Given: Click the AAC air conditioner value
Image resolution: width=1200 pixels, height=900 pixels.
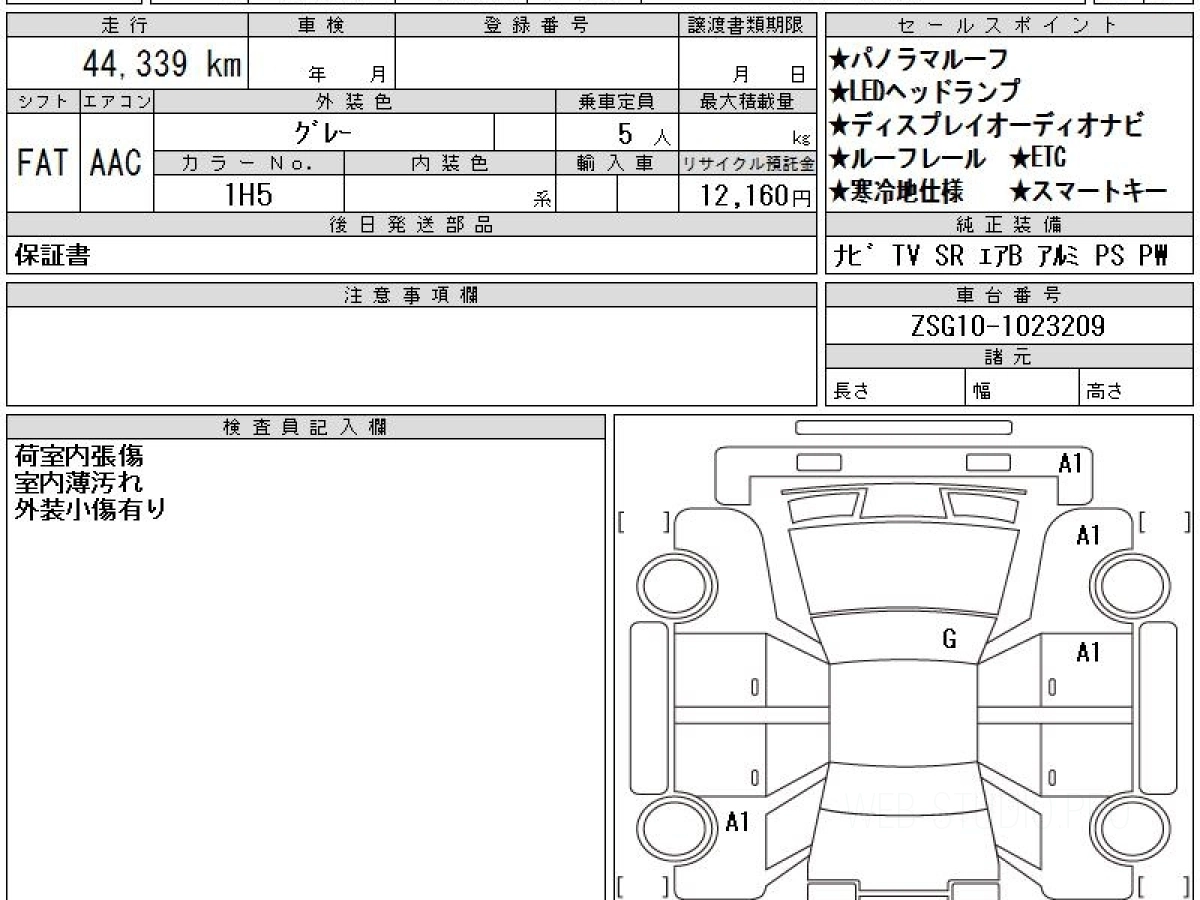Looking at the screenshot, I should click(x=116, y=162).
